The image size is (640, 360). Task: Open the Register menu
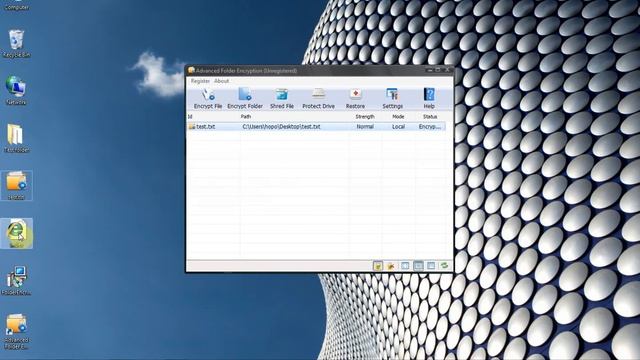click(200, 81)
